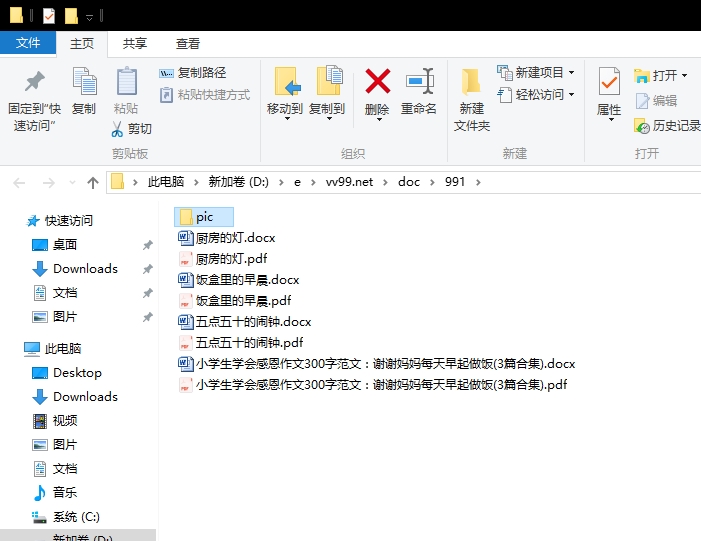Image resolution: width=701 pixels, height=541 pixels.
Task: Open the System (C:) drive
Action: [x=66, y=517]
